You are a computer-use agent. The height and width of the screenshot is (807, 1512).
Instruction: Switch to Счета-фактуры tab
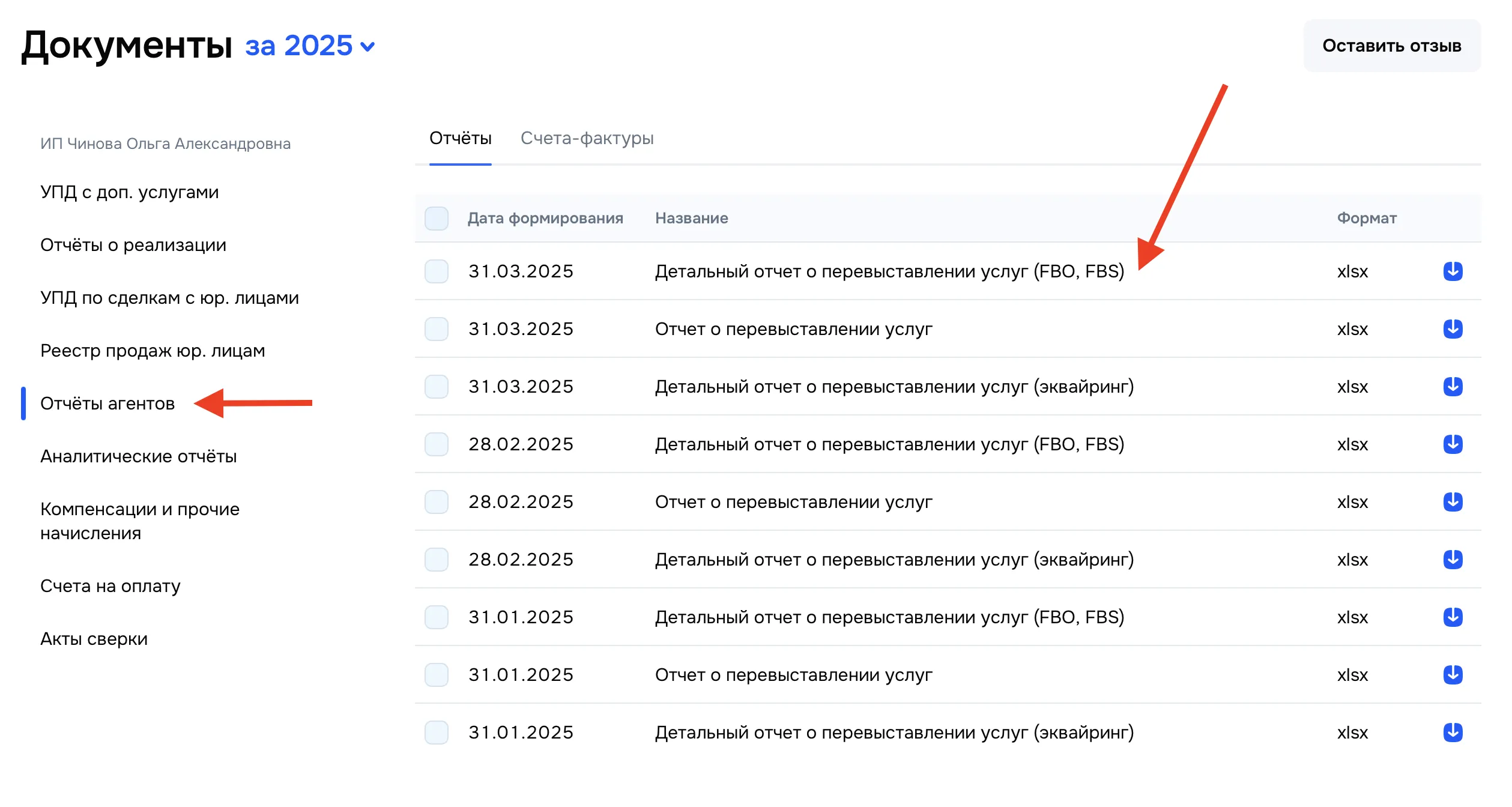pos(587,139)
